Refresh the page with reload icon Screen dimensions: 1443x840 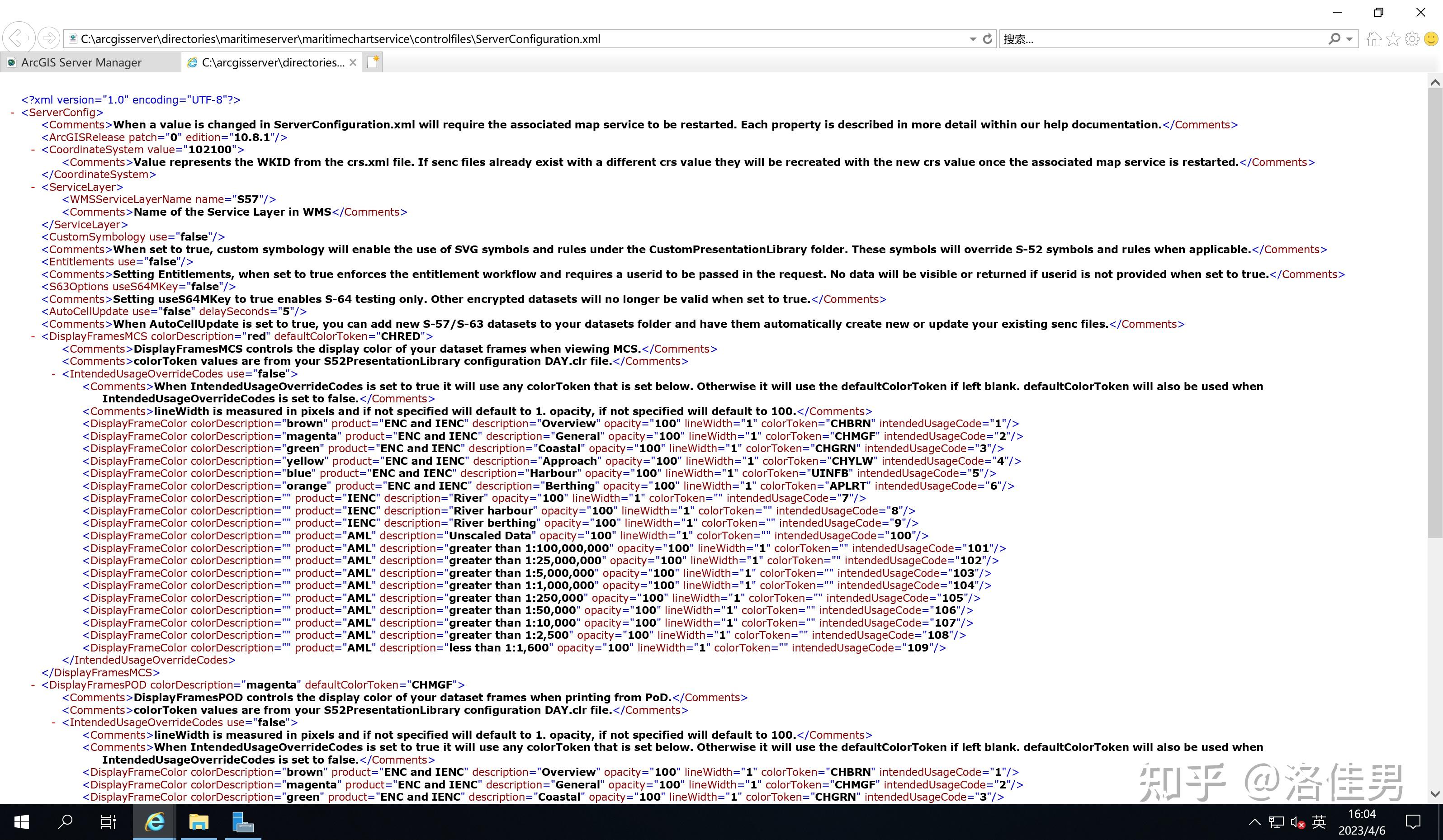[x=988, y=39]
